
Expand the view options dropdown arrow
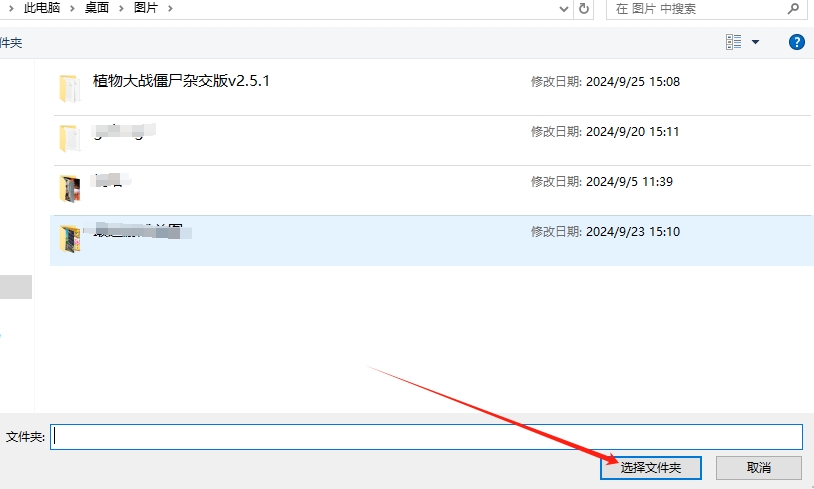point(755,42)
